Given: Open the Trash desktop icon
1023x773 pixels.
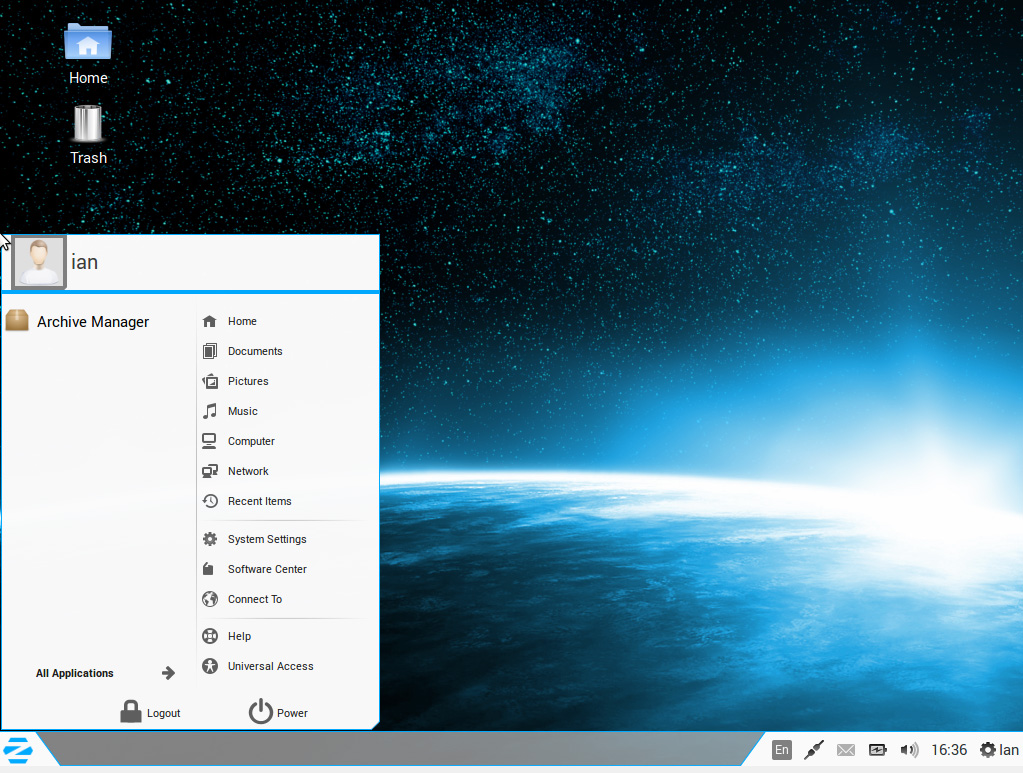Looking at the screenshot, I should (88, 124).
